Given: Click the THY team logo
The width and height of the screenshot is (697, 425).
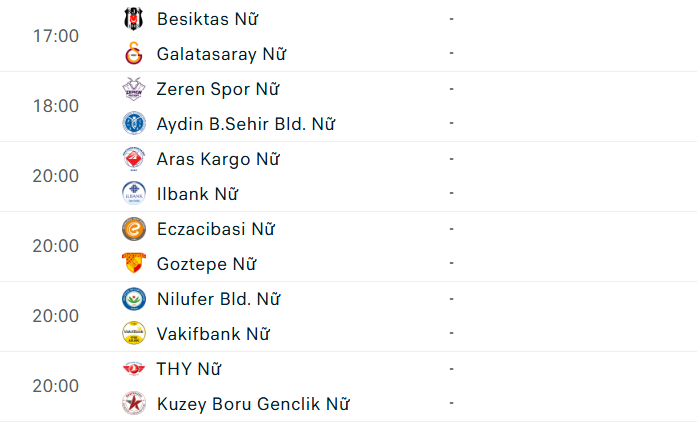Looking at the screenshot, I should pyautogui.click(x=133, y=369).
